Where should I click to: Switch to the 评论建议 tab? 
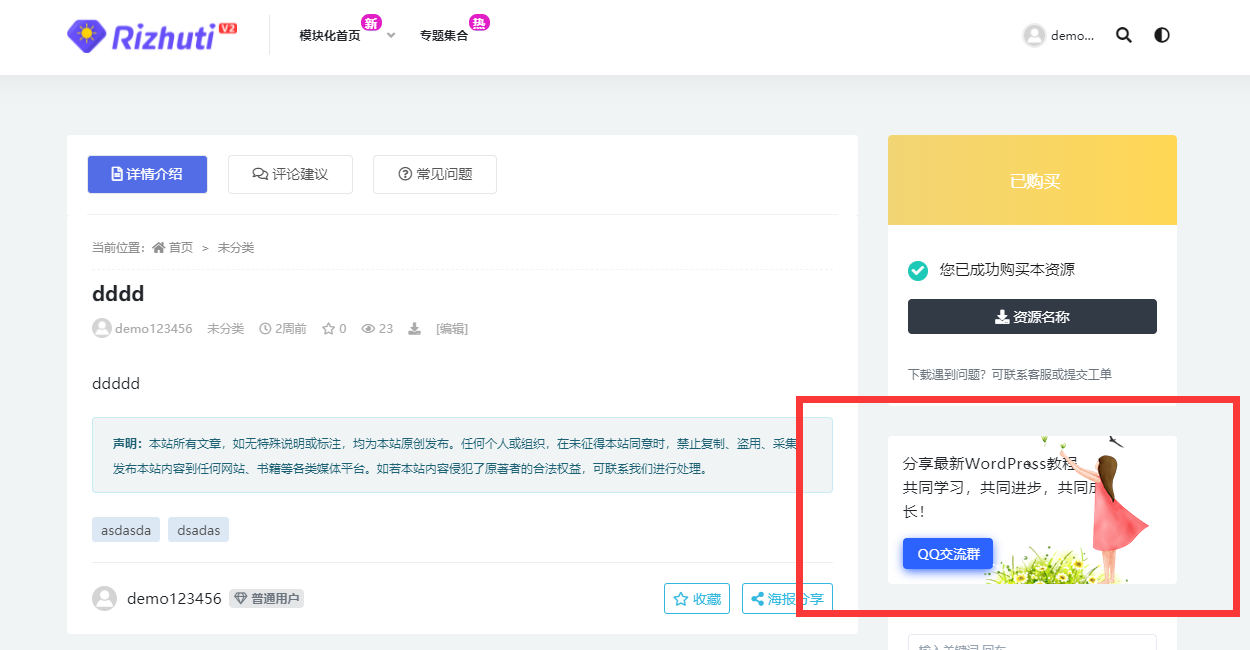pos(290,174)
